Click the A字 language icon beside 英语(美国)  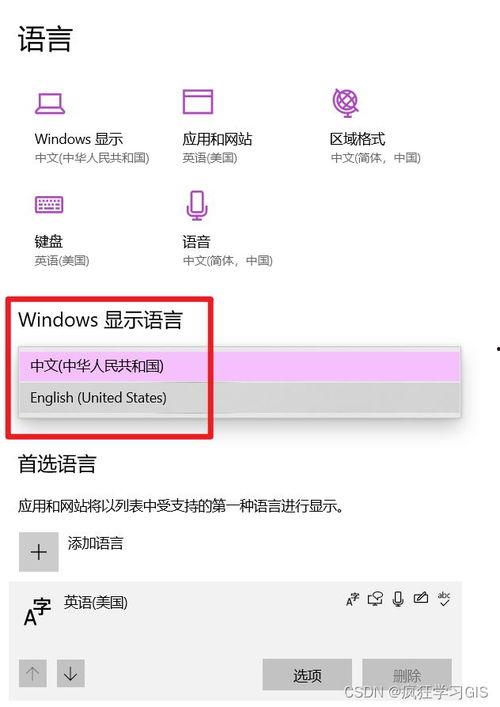coord(37,612)
